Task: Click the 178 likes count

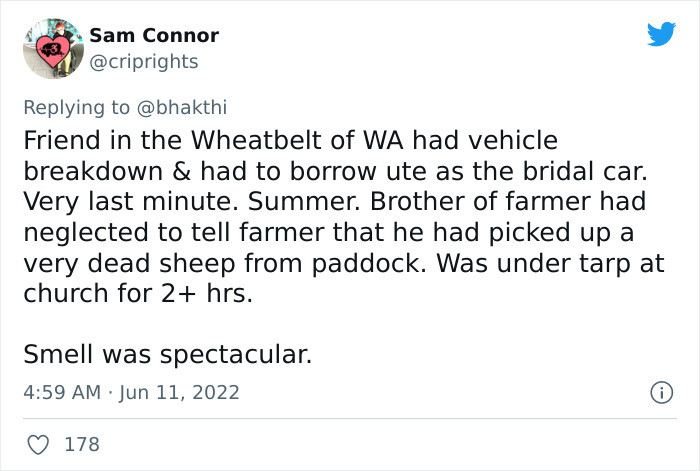Action: (x=82, y=444)
